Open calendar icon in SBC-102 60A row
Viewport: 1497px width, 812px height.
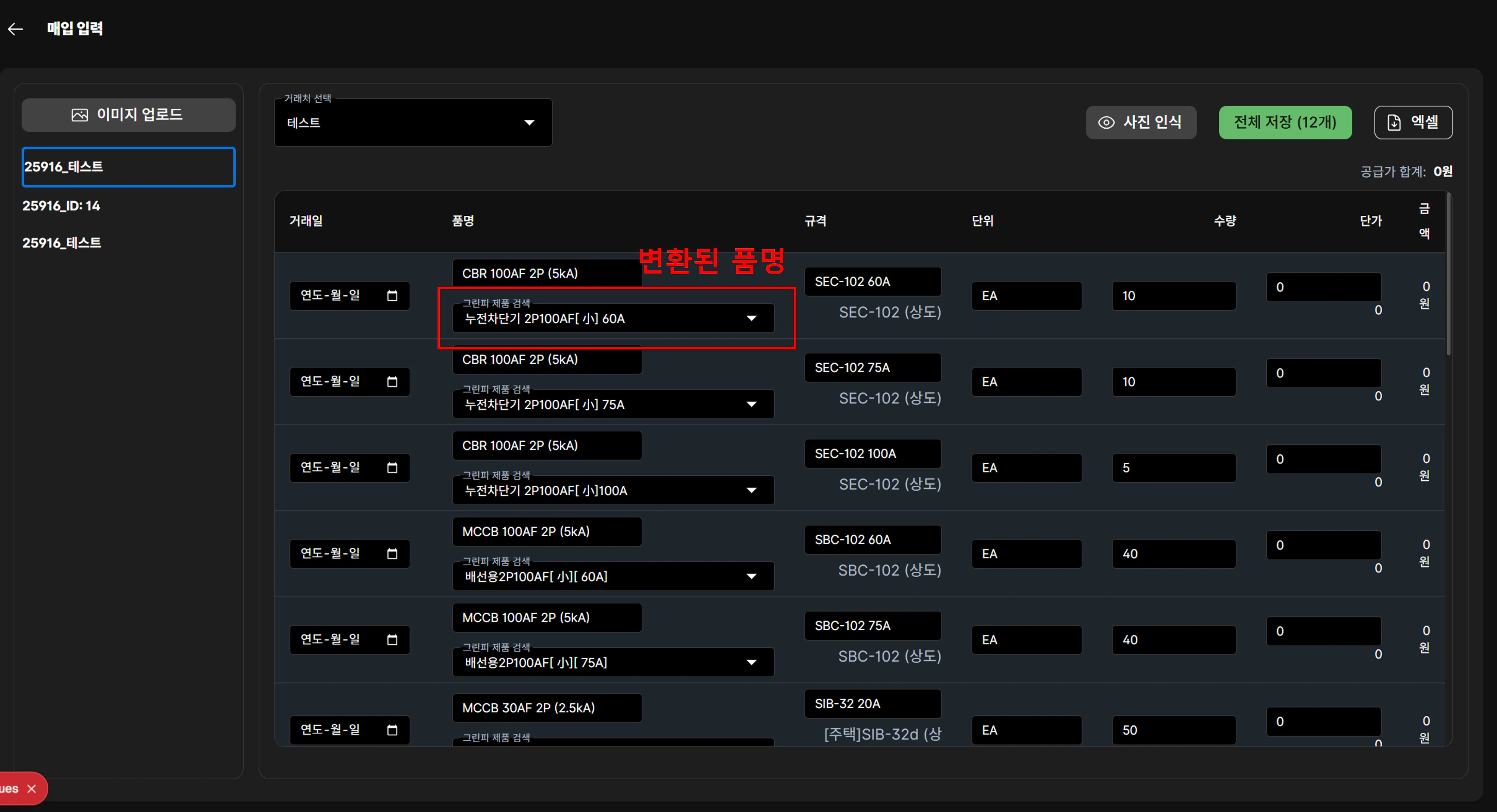(392, 554)
